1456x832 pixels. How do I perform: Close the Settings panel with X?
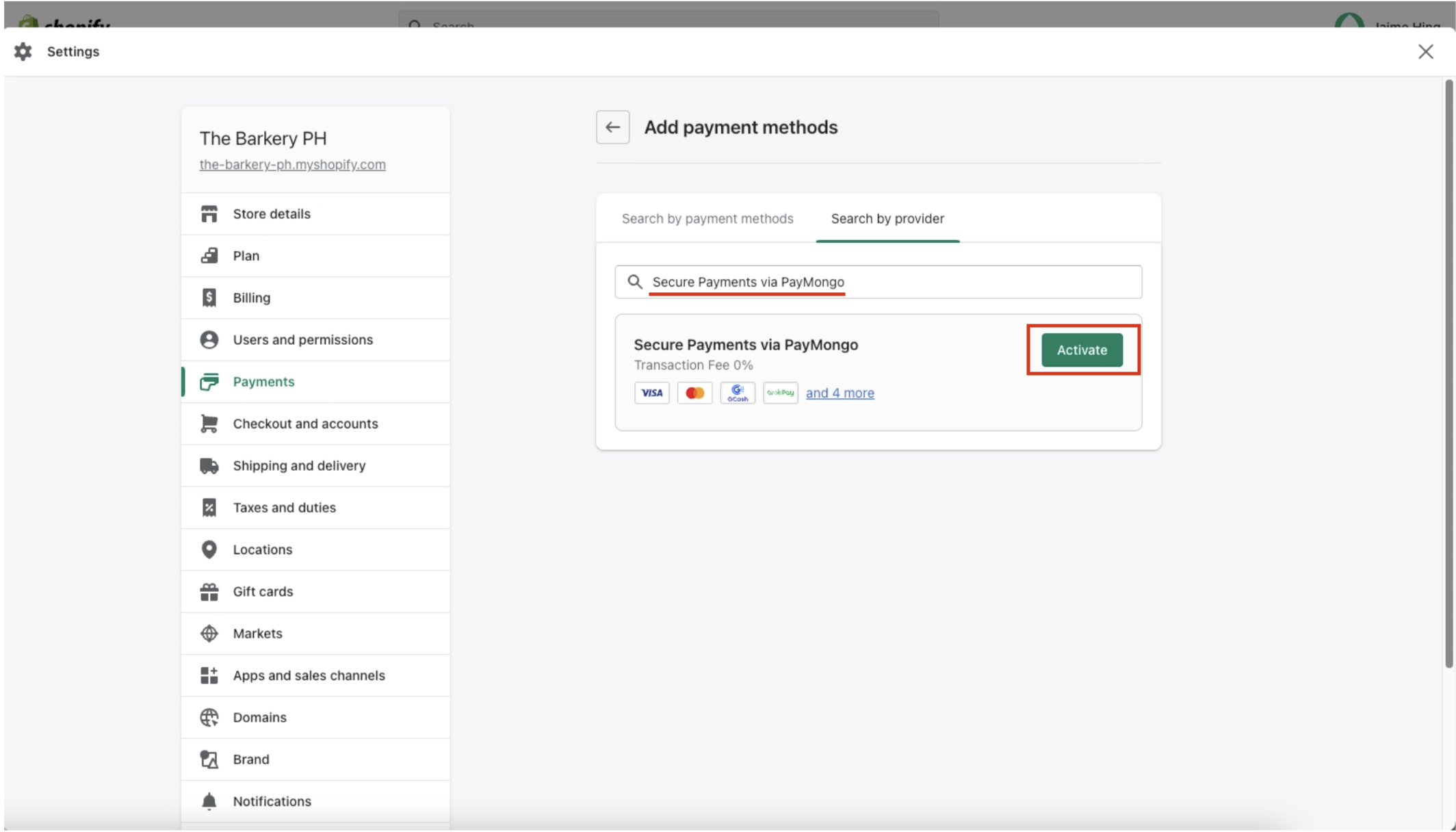pos(1425,52)
